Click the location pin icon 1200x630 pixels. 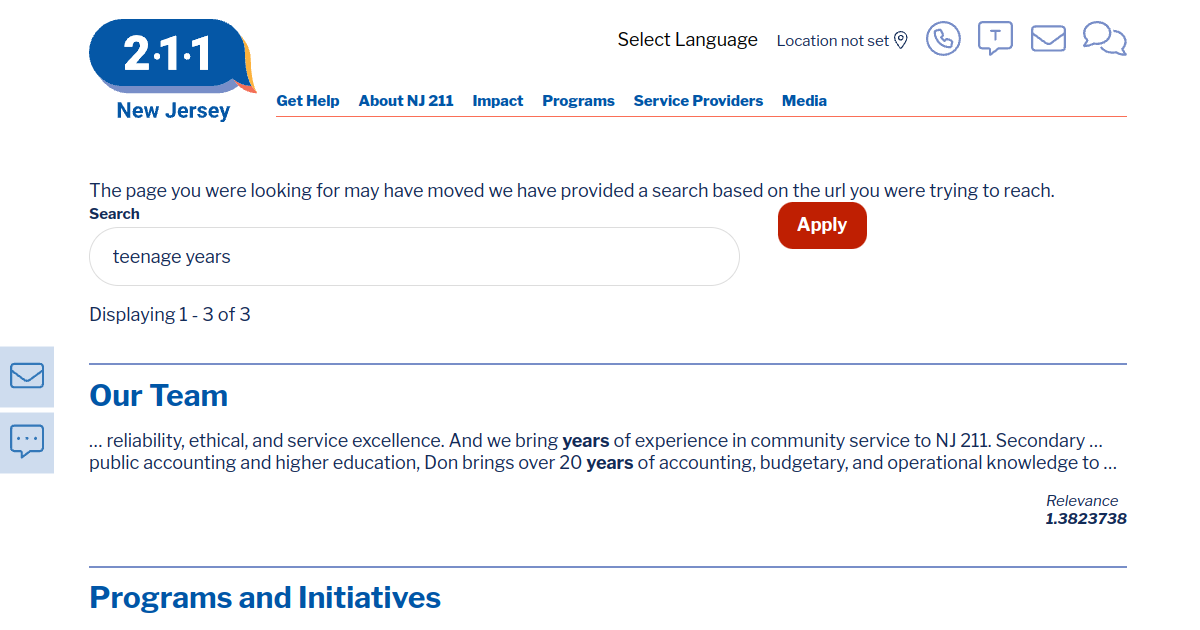pos(901,40)
